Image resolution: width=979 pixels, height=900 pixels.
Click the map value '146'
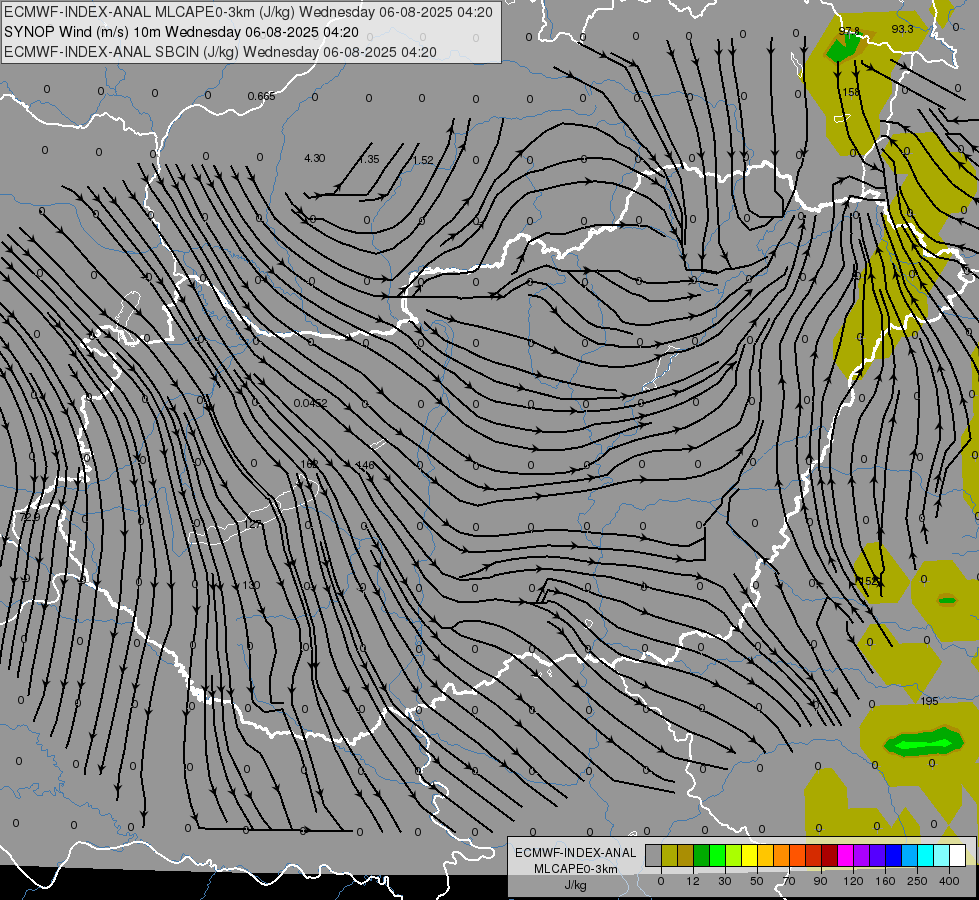tap(365, 465)
